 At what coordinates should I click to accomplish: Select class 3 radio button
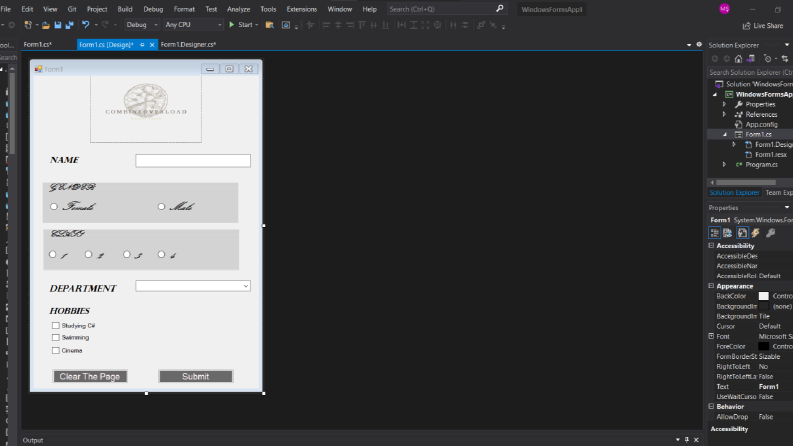(127, 254)
